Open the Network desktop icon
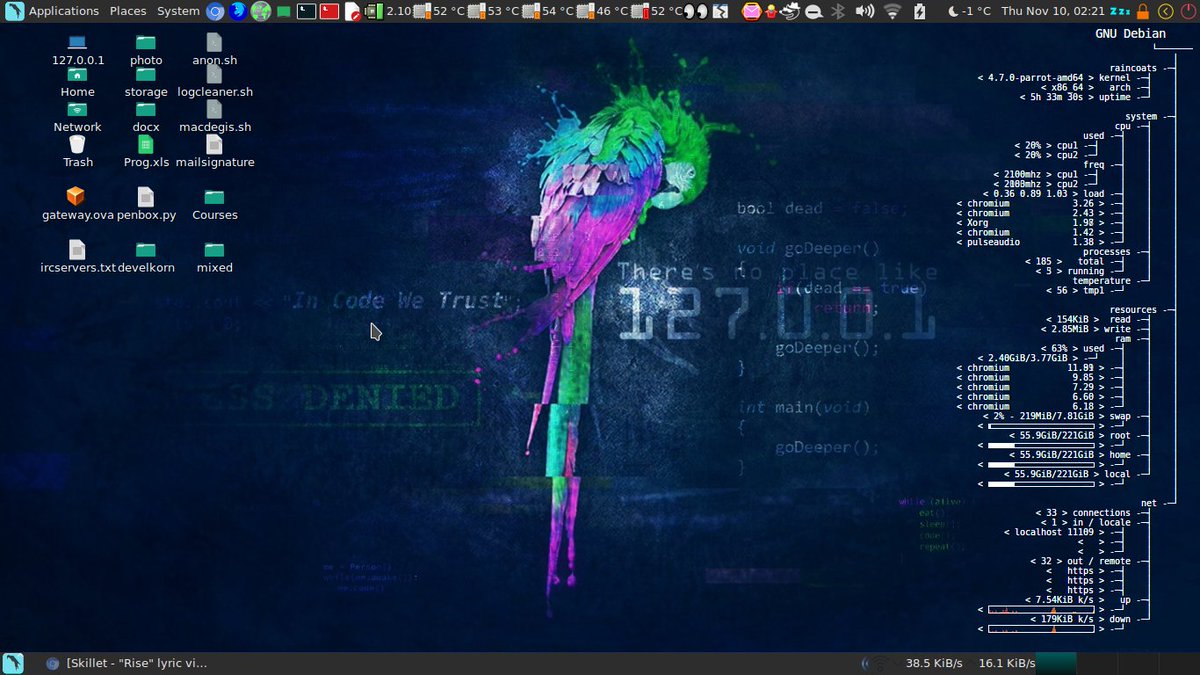The height and width of the screenshot is (675, 1200). click(x=77, y=118)
